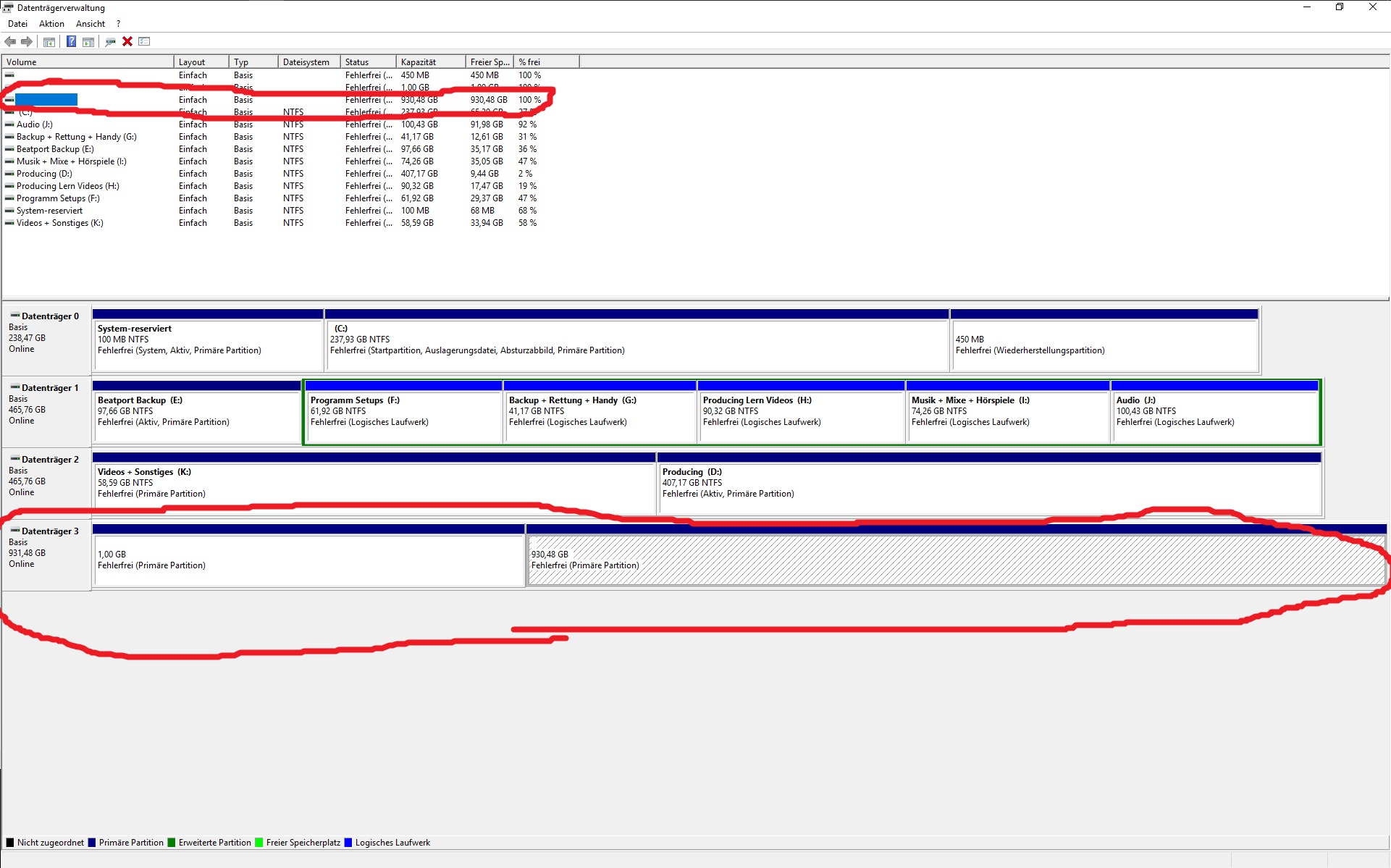Toggle the console tree pane icon
This screenshot has height=868, width=1391.
tap(49, 41)
